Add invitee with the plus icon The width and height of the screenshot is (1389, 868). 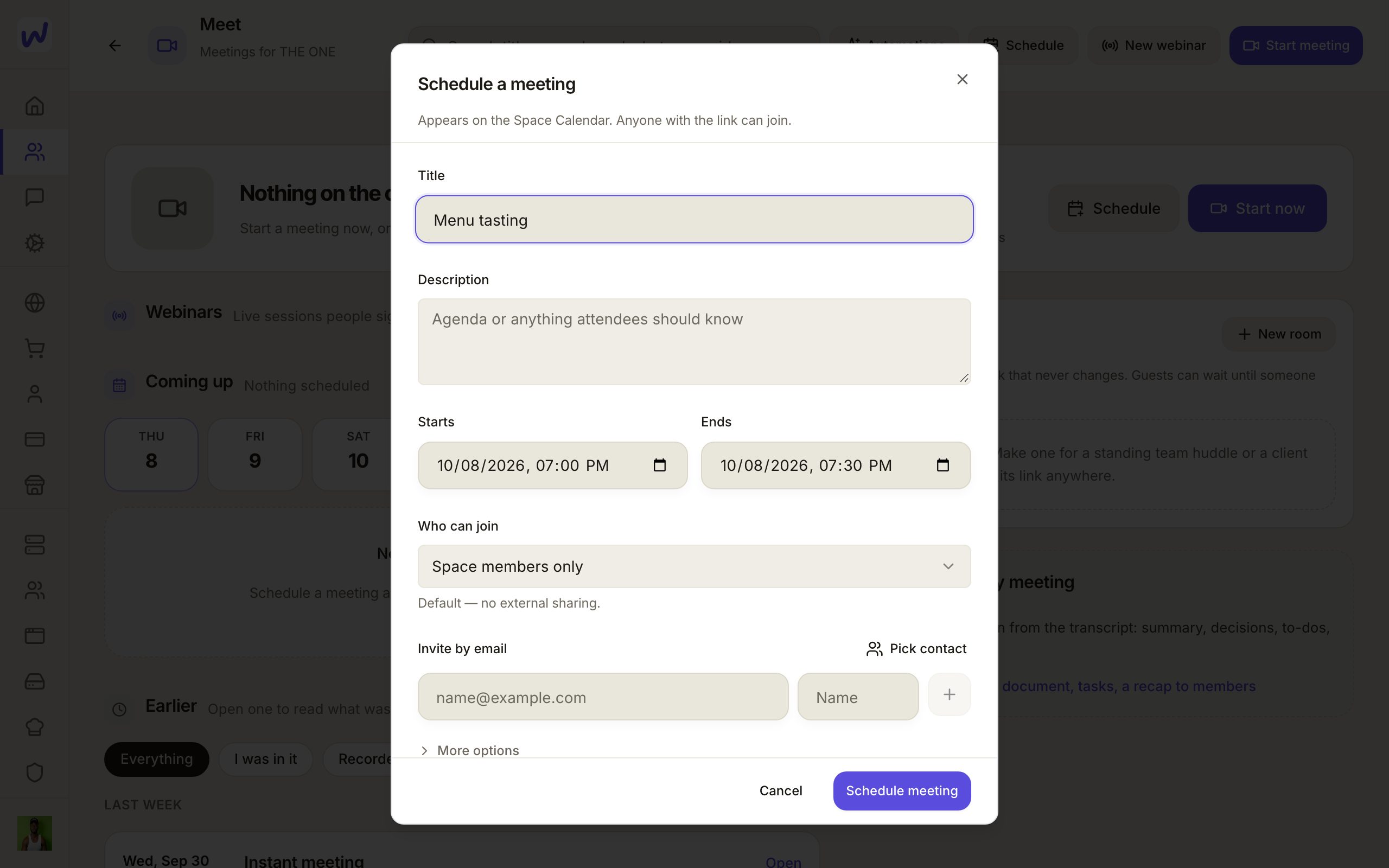950,694
